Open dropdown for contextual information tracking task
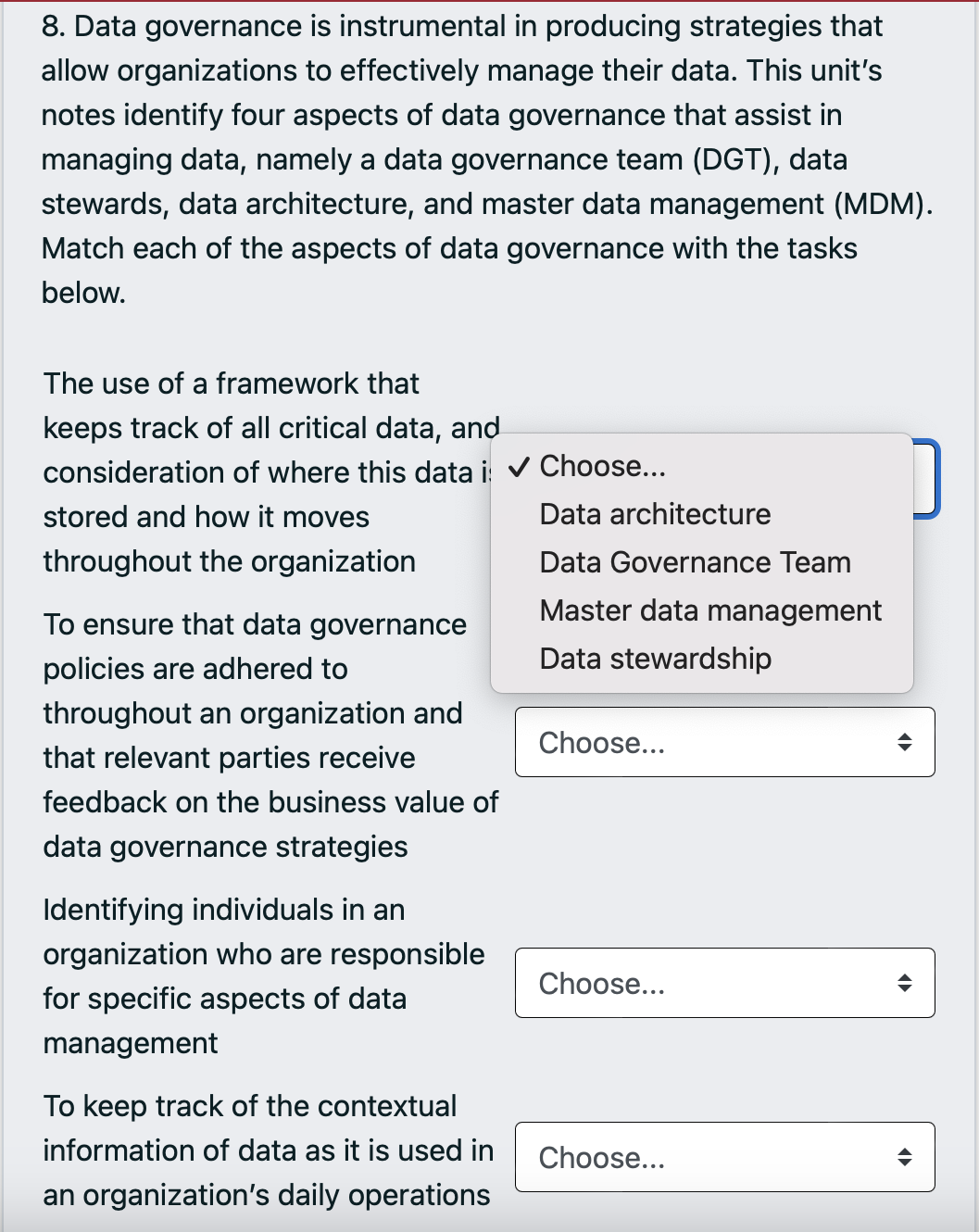Screen dimensions: 979x1232 [724, 1157]
